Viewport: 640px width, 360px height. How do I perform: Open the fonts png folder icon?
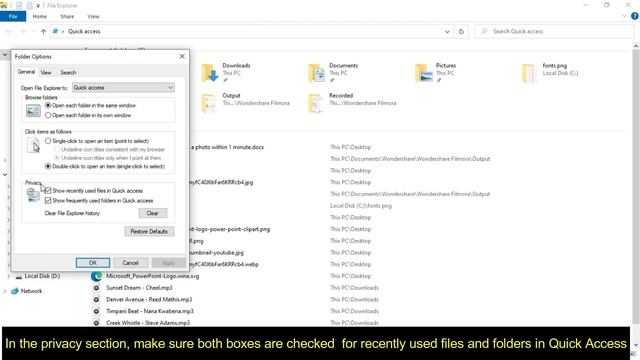(x=529, y=73)
